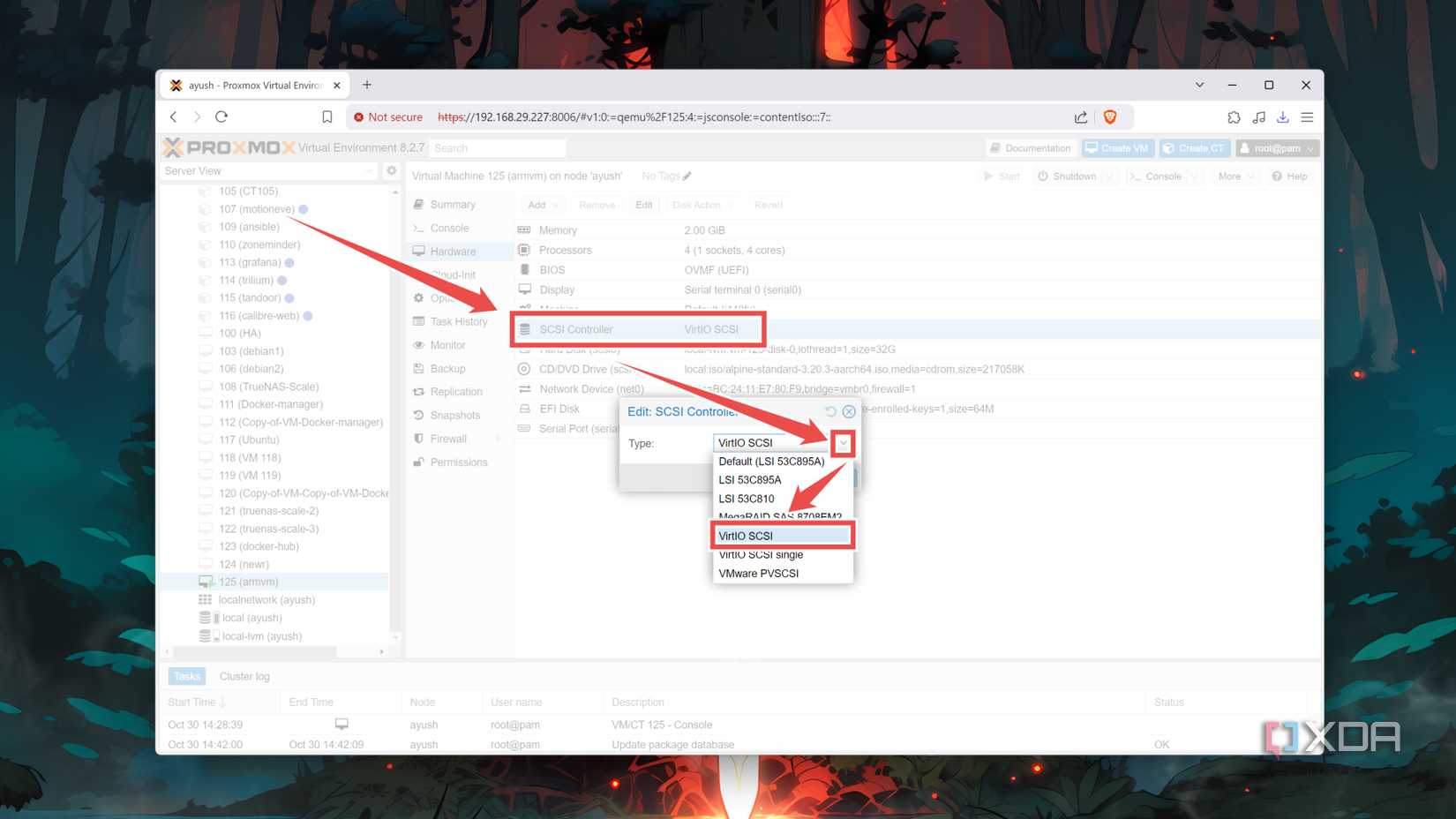Image resolution: width=1456 pixels, height=819 pixels.
Task: Select the BIOS hardware row
Action: tap(917, 270)
